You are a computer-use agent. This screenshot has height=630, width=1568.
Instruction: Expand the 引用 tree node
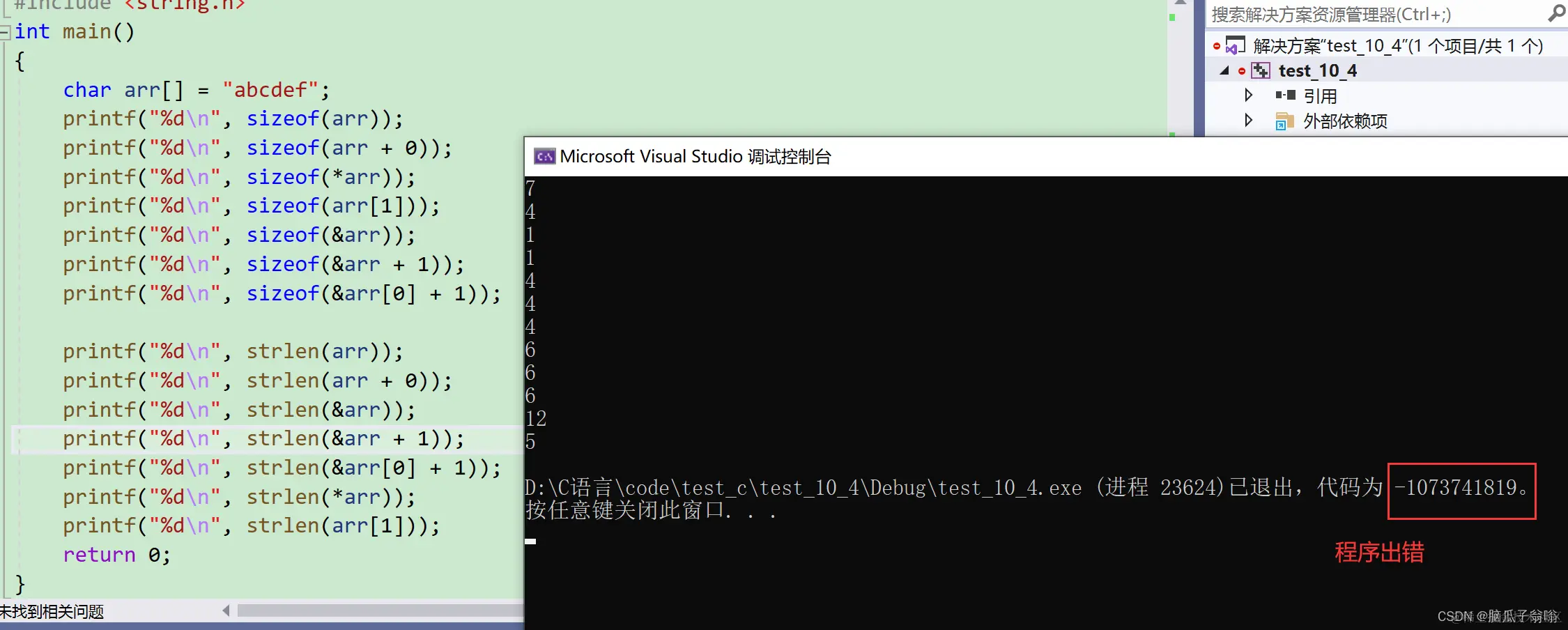[1248, 95]
